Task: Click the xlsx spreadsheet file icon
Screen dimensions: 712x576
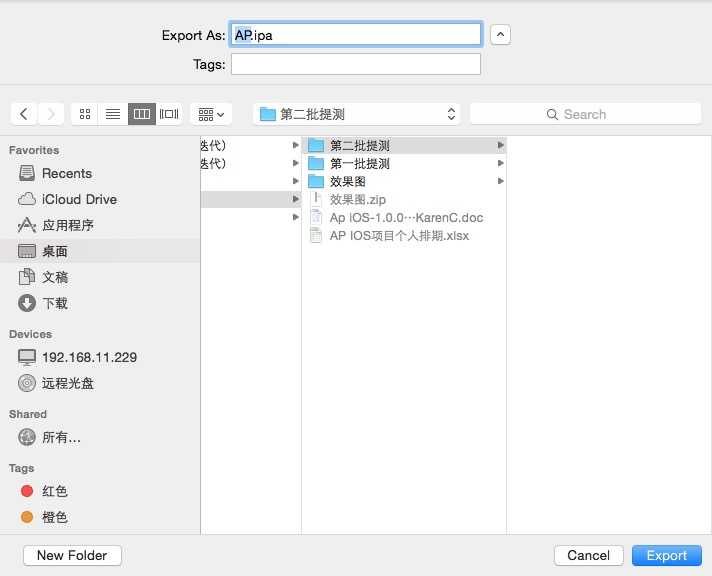Action: click(316, 235)
